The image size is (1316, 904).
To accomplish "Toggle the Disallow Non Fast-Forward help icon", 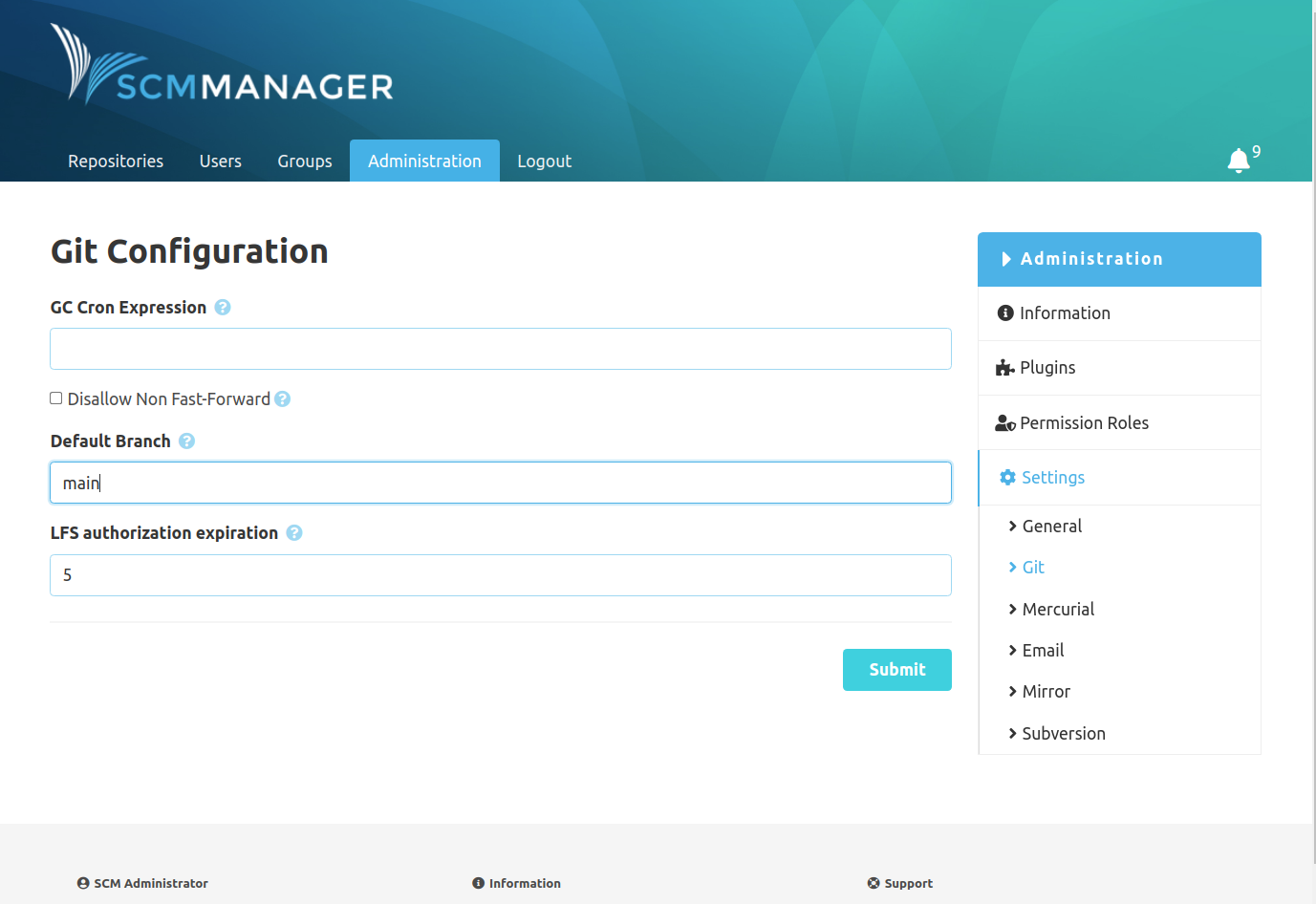I will 282,398.
